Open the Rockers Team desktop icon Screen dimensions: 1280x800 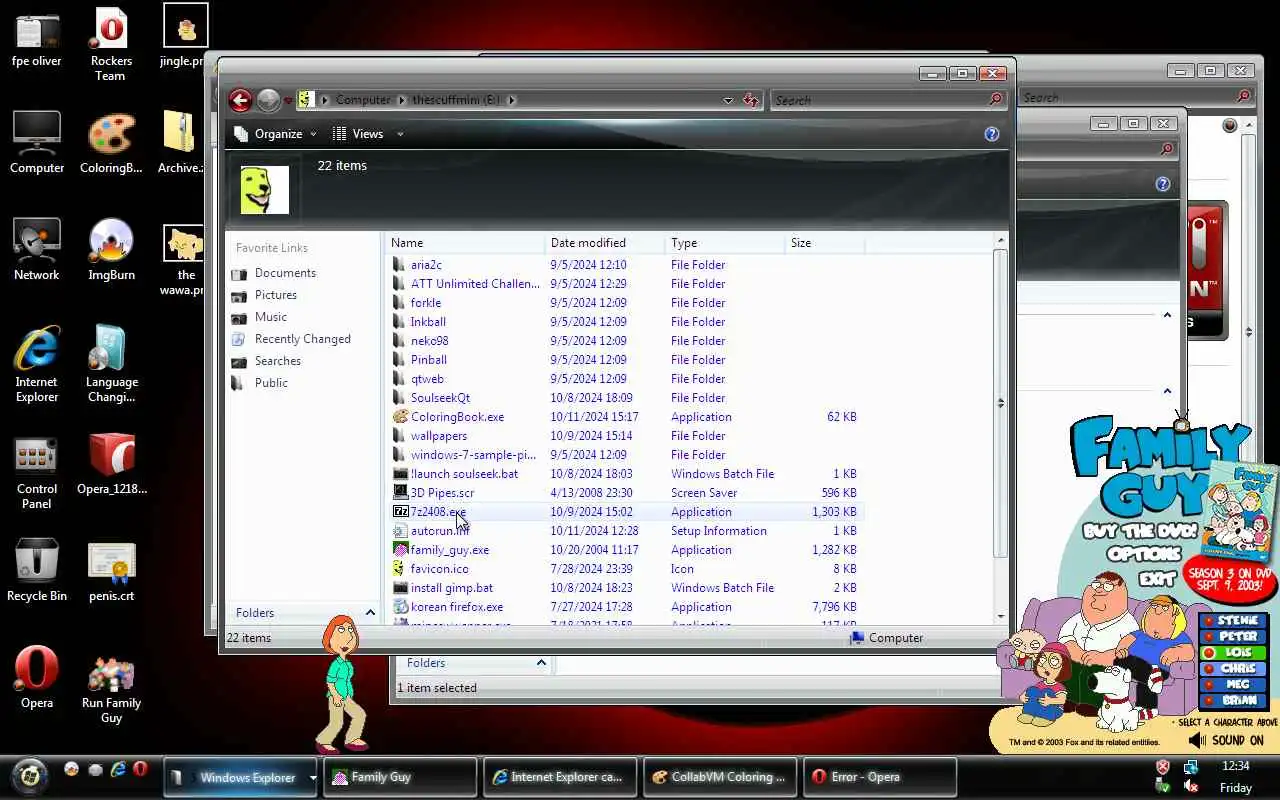point(111,45)
